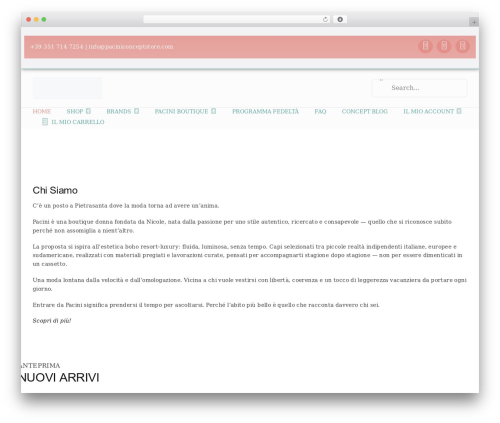Click the middle social icon in pink bar
This screenshot has height=423, width=500.
click(x=444, y=46)
